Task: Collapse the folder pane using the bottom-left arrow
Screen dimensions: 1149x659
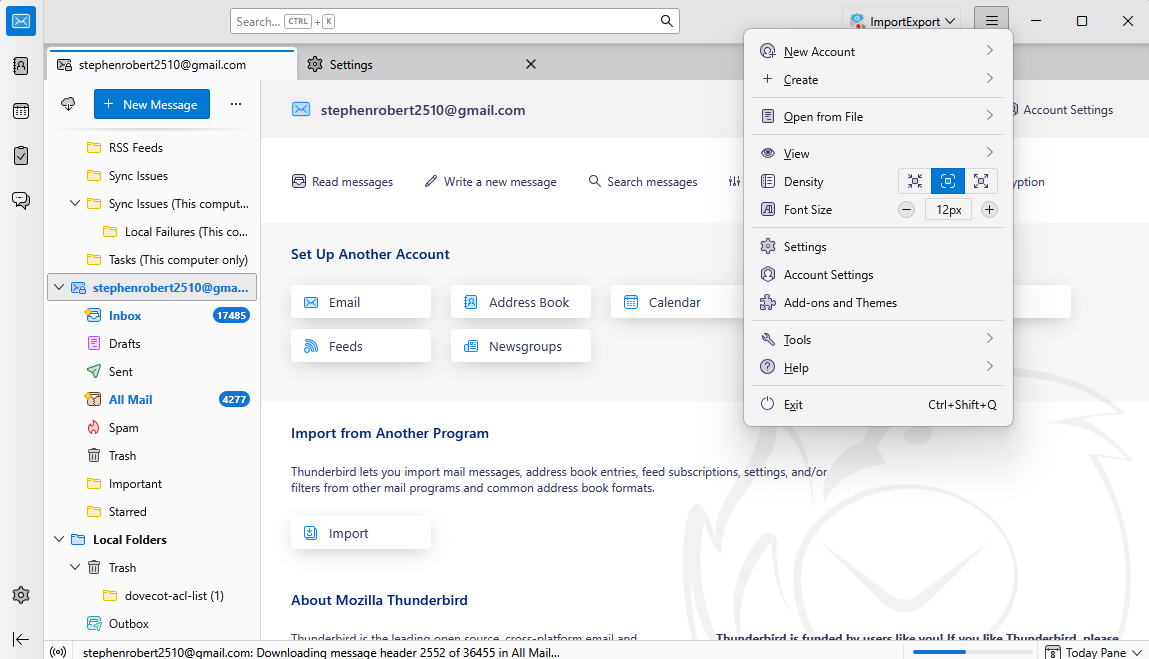Action: [20, 639]
